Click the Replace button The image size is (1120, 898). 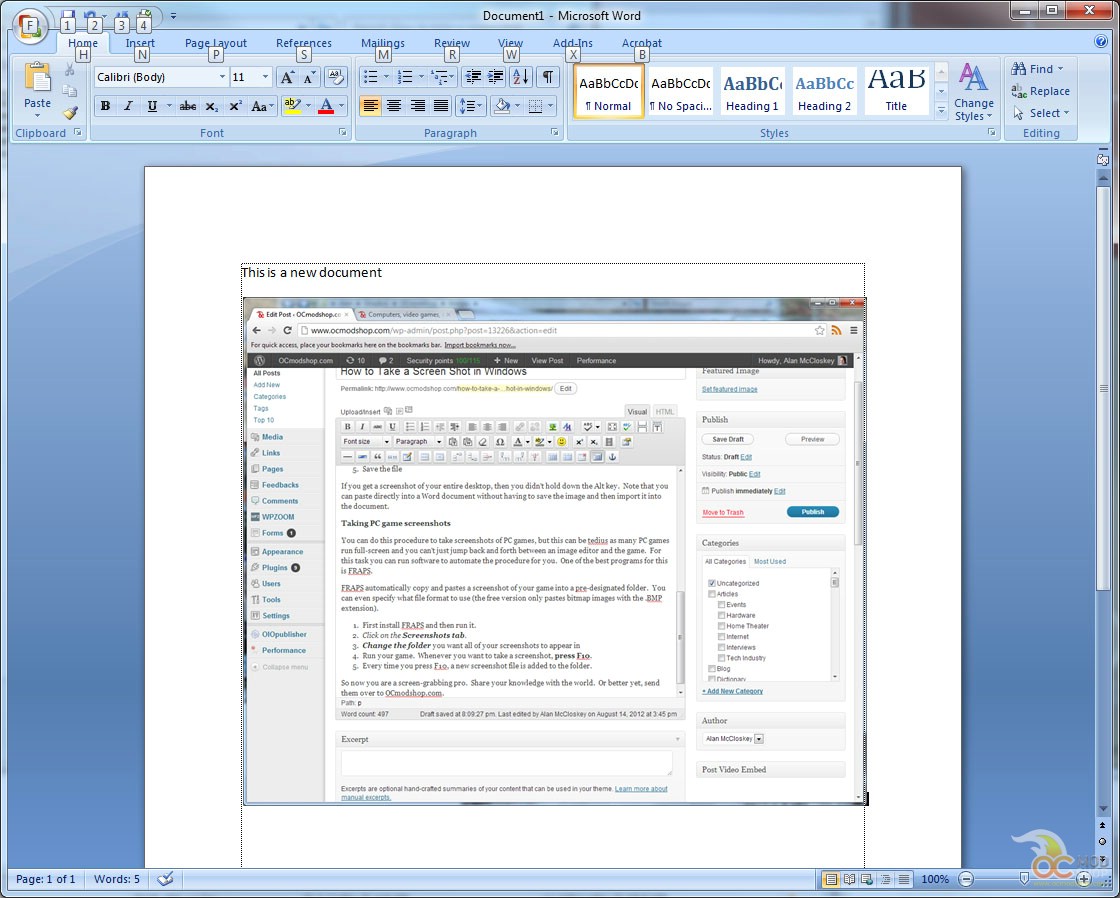1041,91
